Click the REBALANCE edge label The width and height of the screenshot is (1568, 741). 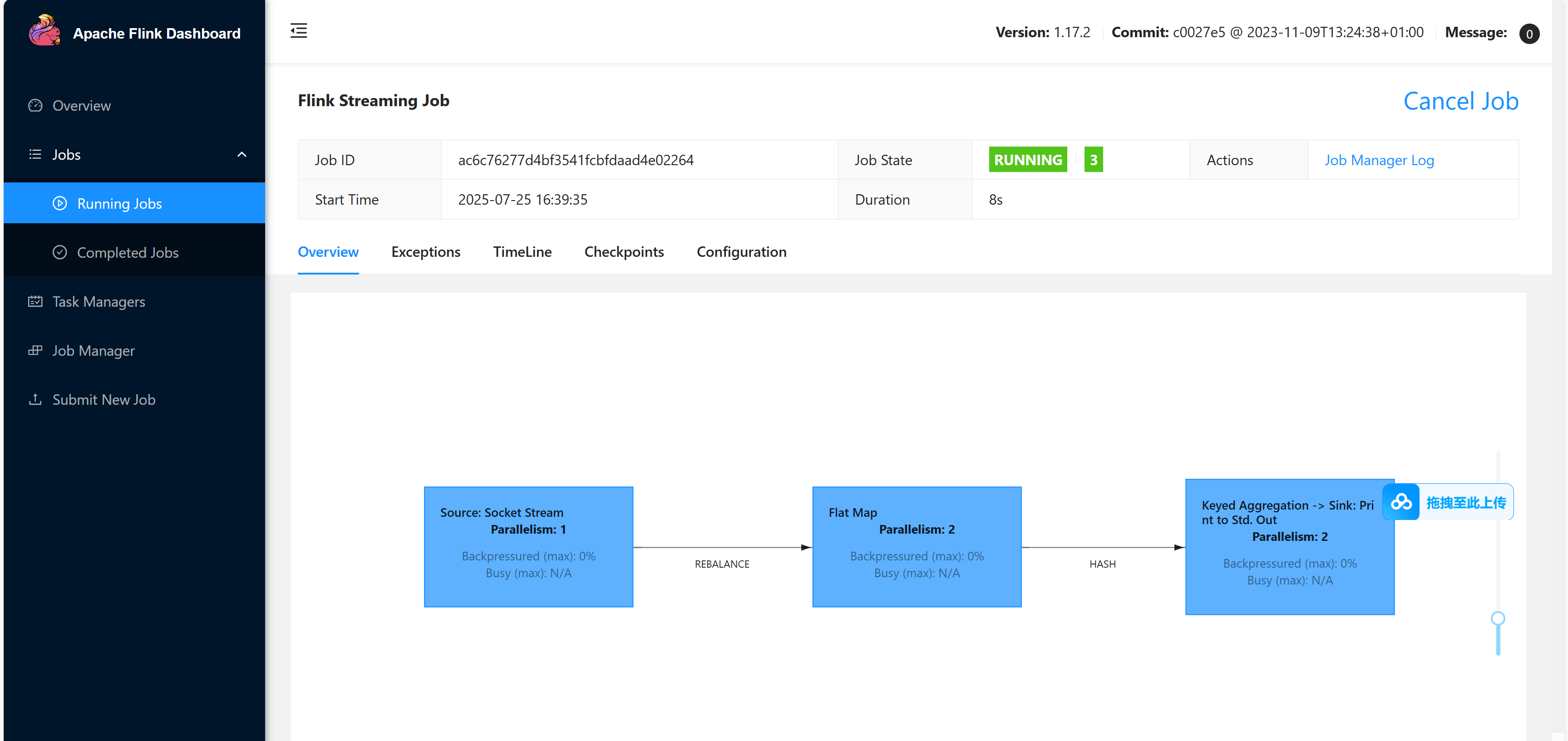pos(722,564)
